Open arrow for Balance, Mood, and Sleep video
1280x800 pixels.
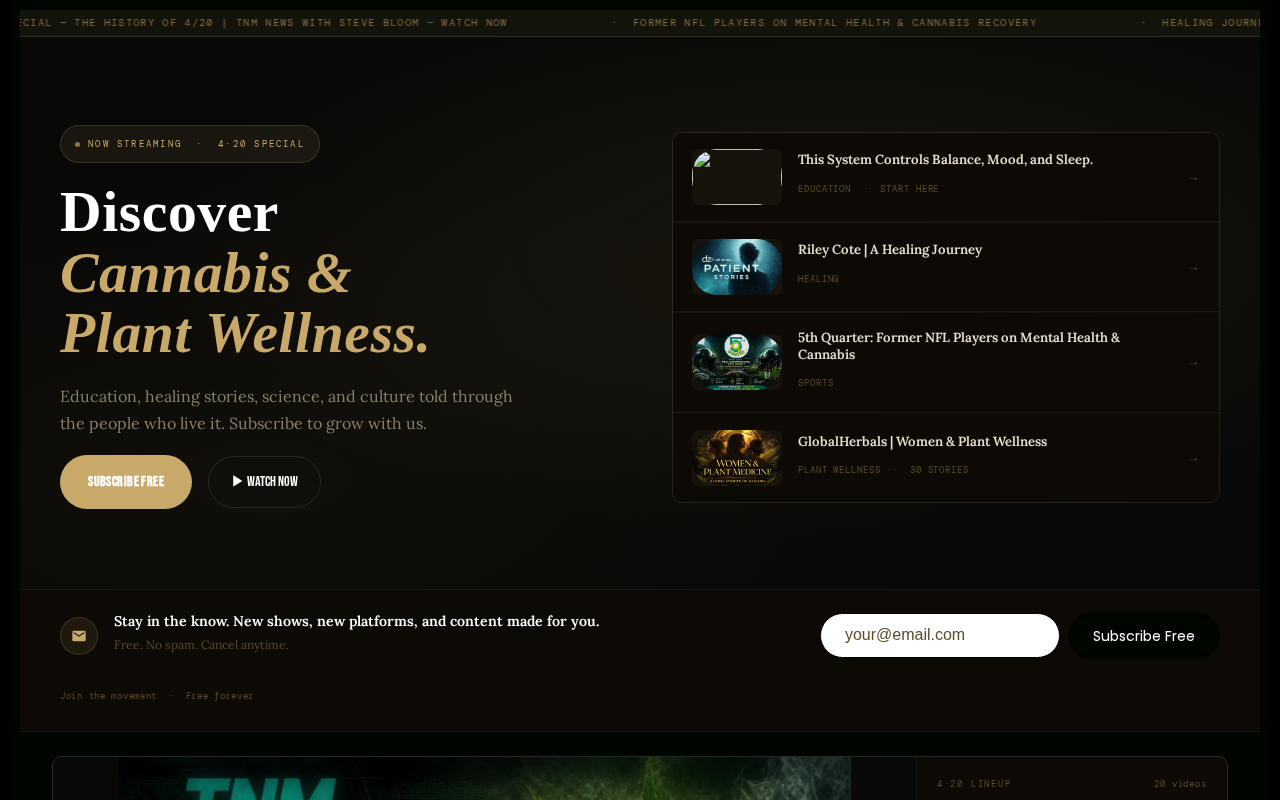[1193, 178]
